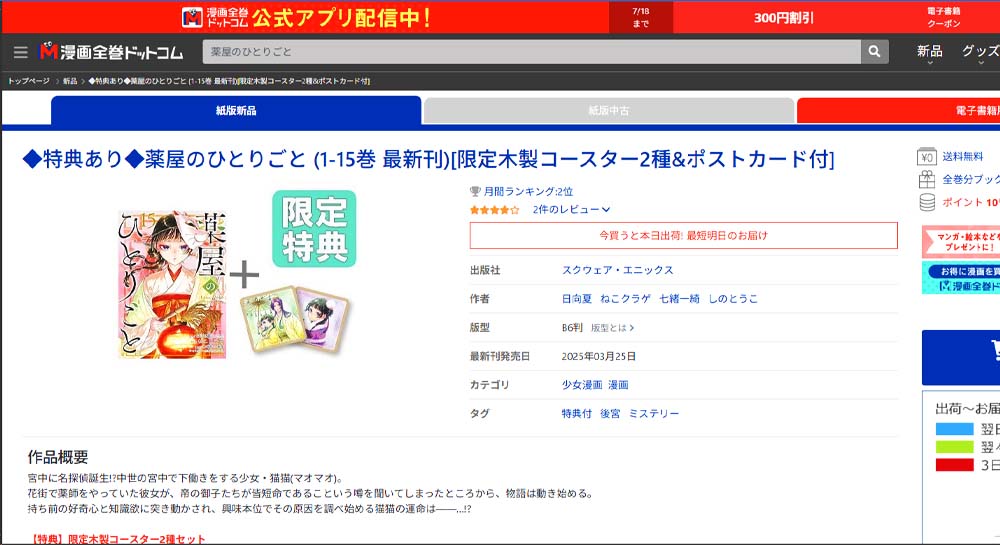Click the app icon in the top red banner

(192, 17)
